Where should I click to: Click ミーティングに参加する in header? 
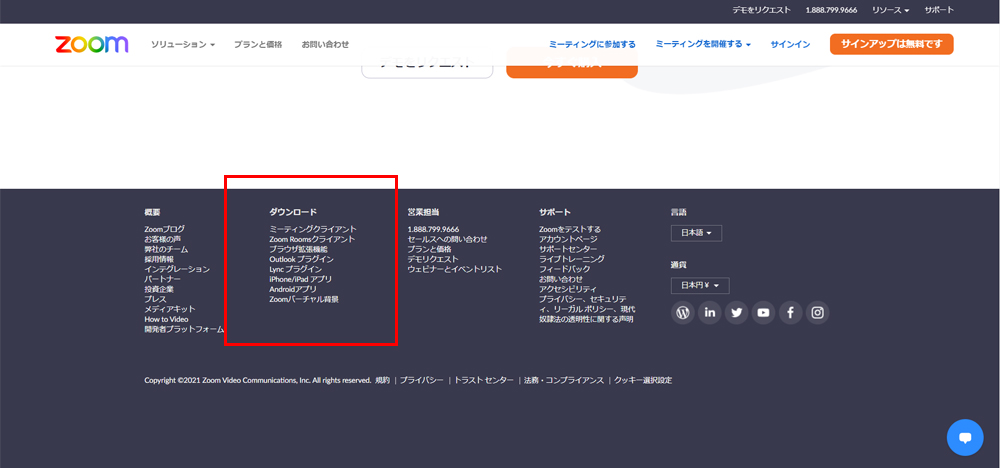pyautogui.click(x=592, y=44)
